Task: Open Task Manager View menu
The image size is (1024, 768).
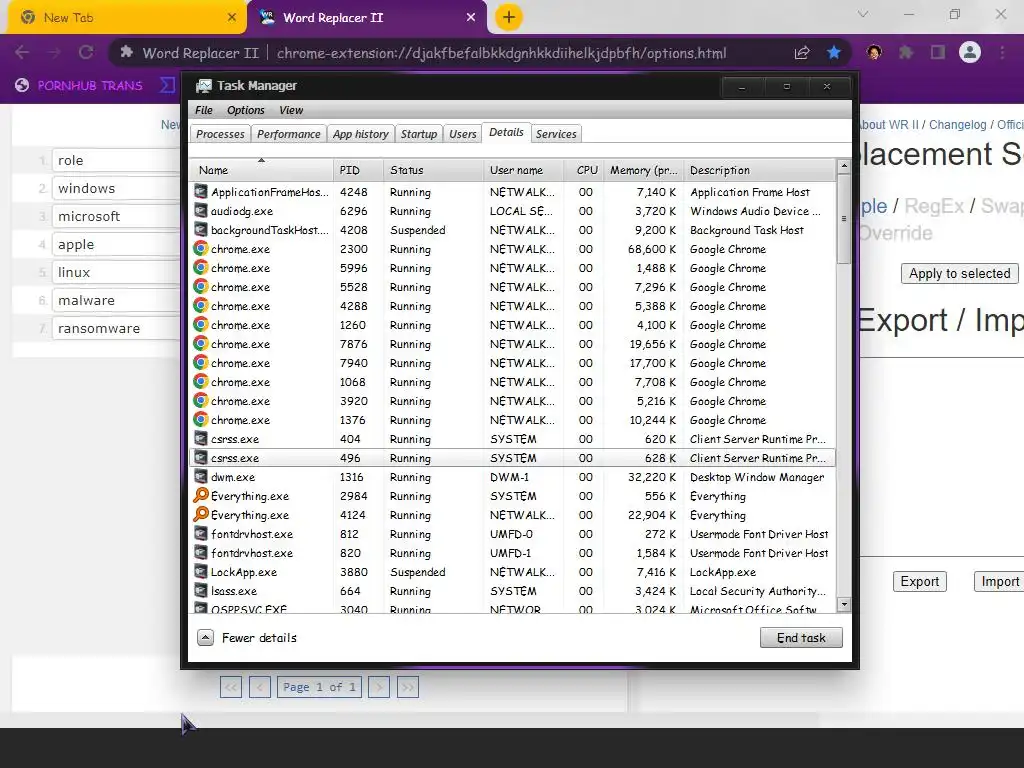Action: (291, 110)
